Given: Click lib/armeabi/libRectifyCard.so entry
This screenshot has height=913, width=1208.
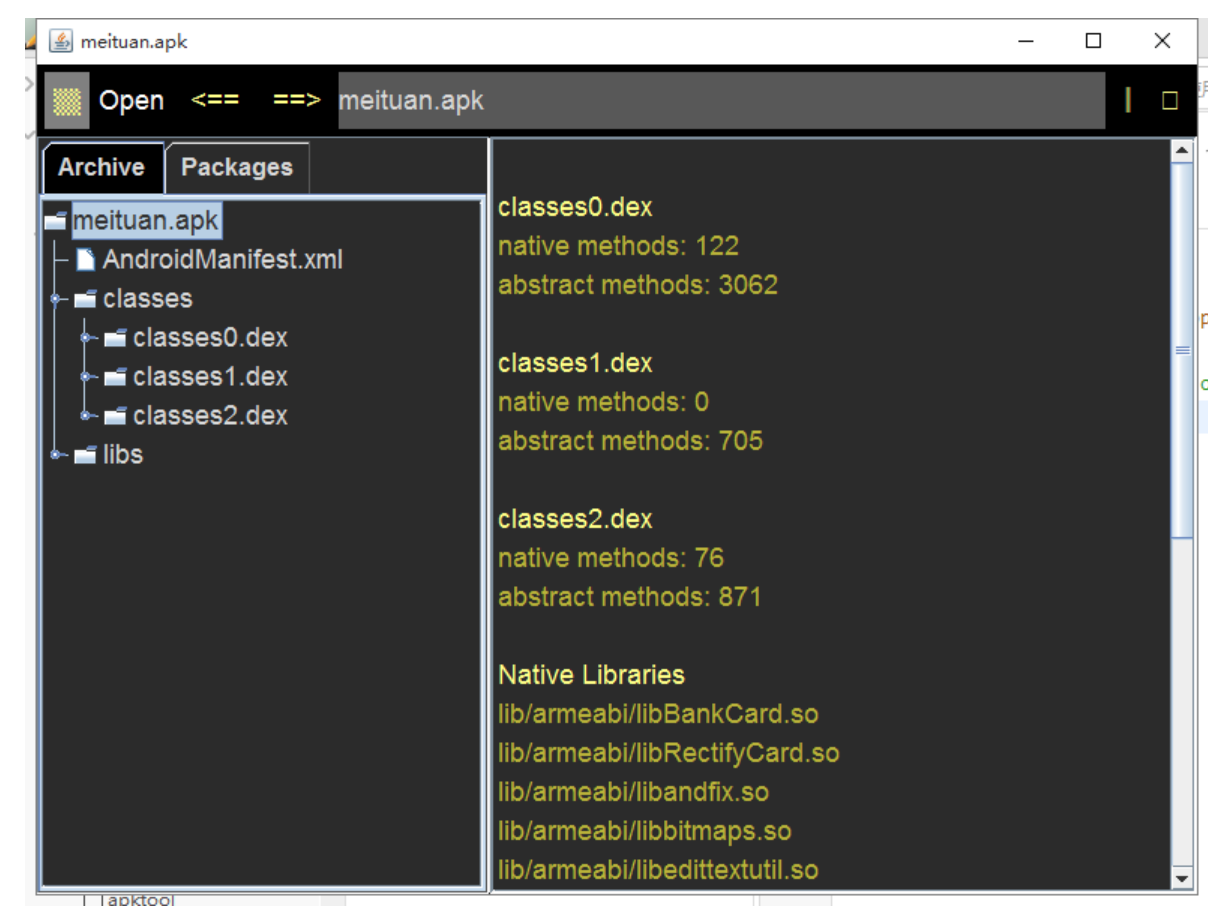Looking at the screenshot, I should coord(668,753).
